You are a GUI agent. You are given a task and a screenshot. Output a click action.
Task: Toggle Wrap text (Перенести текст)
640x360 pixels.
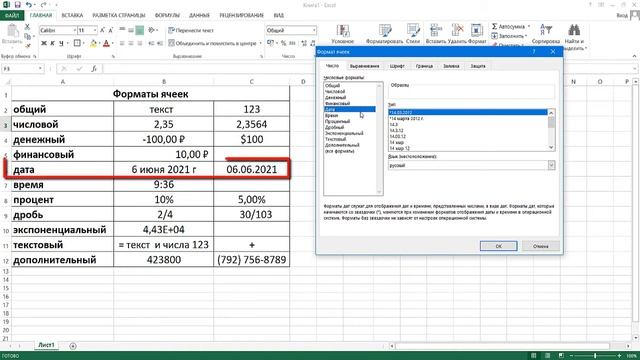click(x=191, y=30)
